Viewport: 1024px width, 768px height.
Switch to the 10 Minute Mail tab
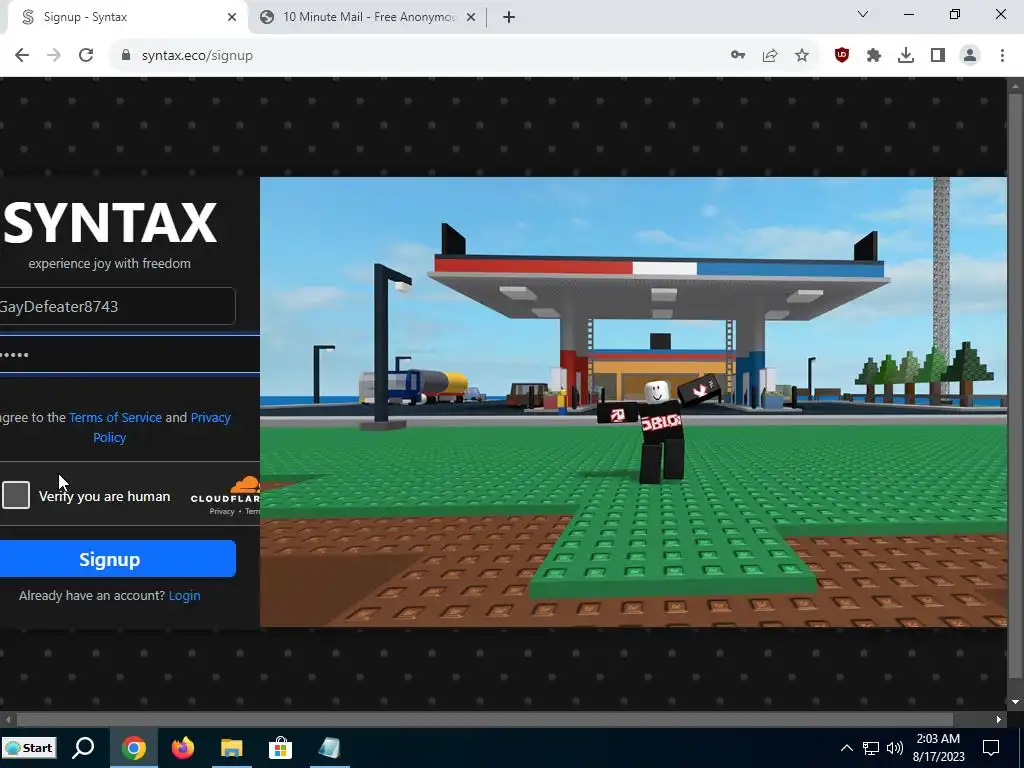[x=368, y=18]
